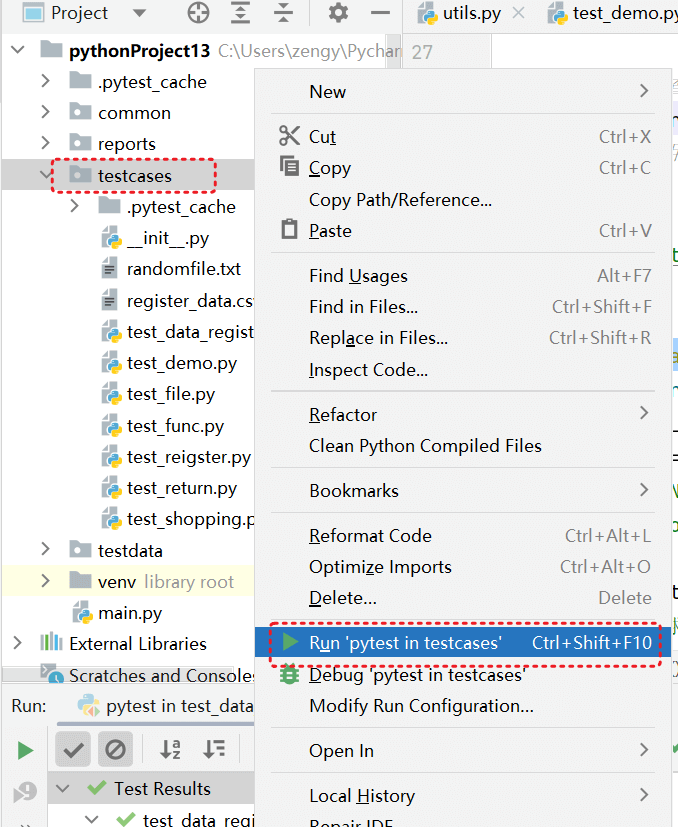Select the testcases folder

click(x=135, y=176)
